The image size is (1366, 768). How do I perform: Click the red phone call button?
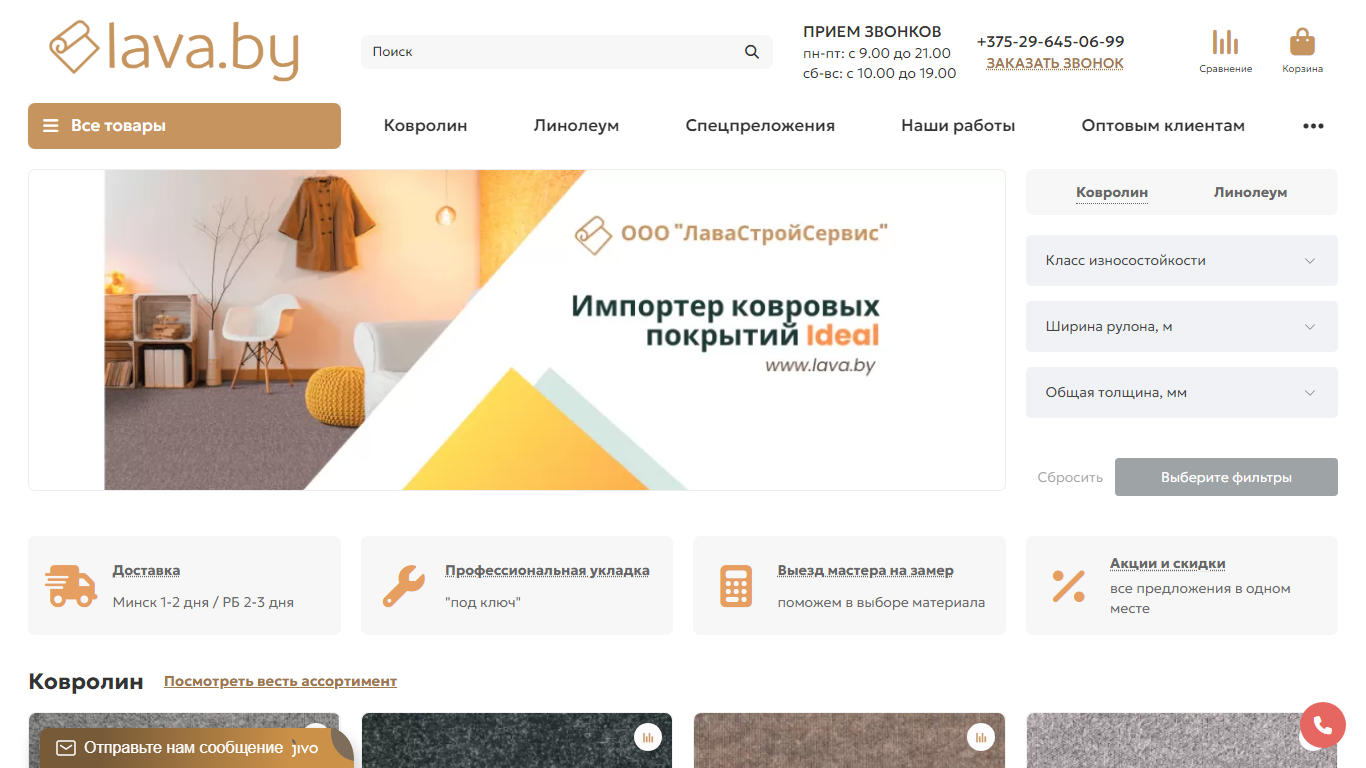(x=1323, y=726)
